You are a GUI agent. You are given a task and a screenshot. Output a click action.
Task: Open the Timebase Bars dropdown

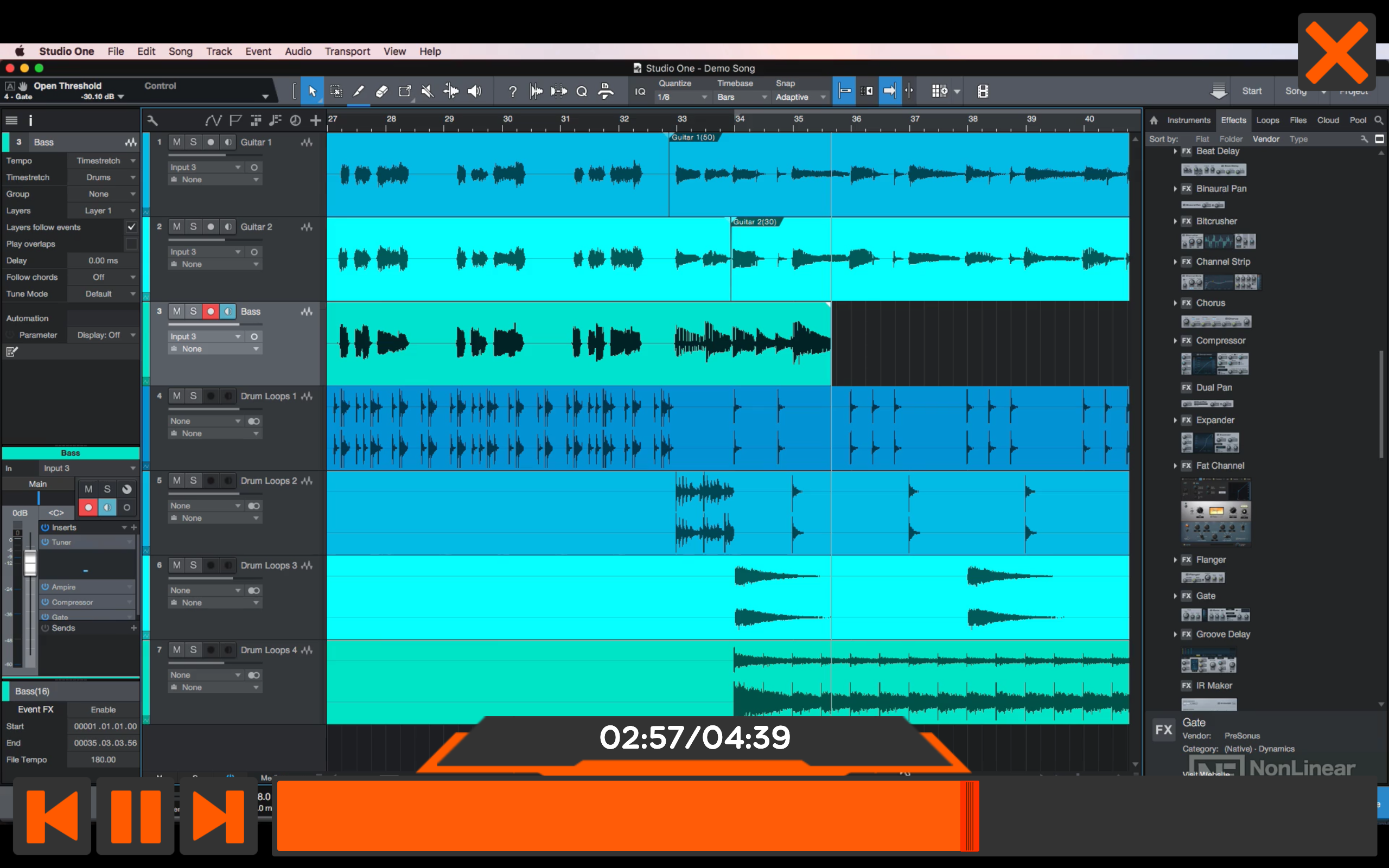tap(742, 97)
